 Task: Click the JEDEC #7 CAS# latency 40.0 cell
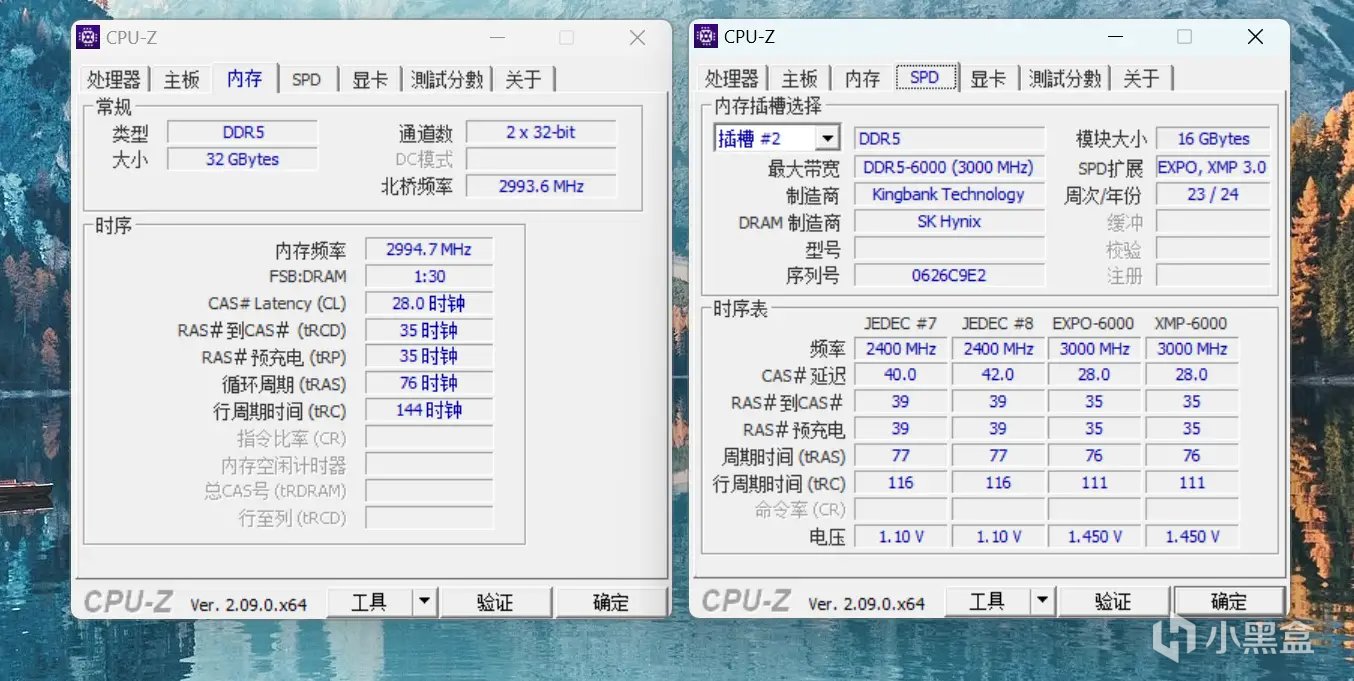click(x=900, y=375)
